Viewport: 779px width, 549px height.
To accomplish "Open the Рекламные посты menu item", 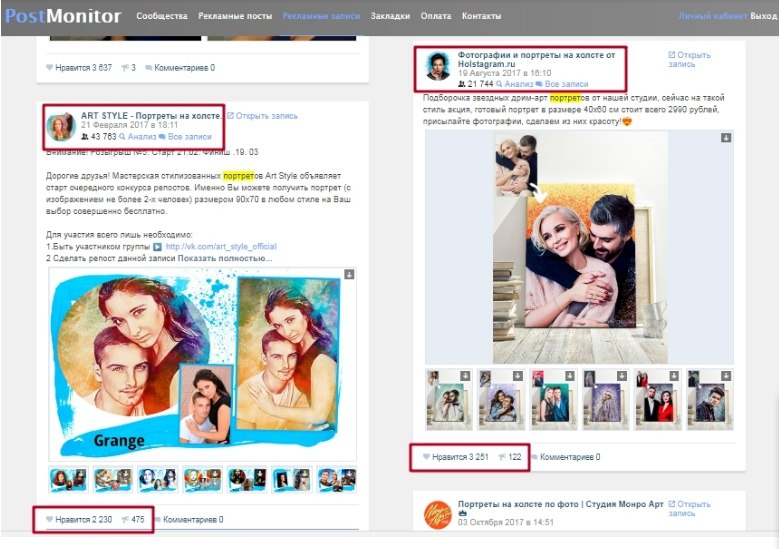I will pyautogui.click(x=235, y=16).
